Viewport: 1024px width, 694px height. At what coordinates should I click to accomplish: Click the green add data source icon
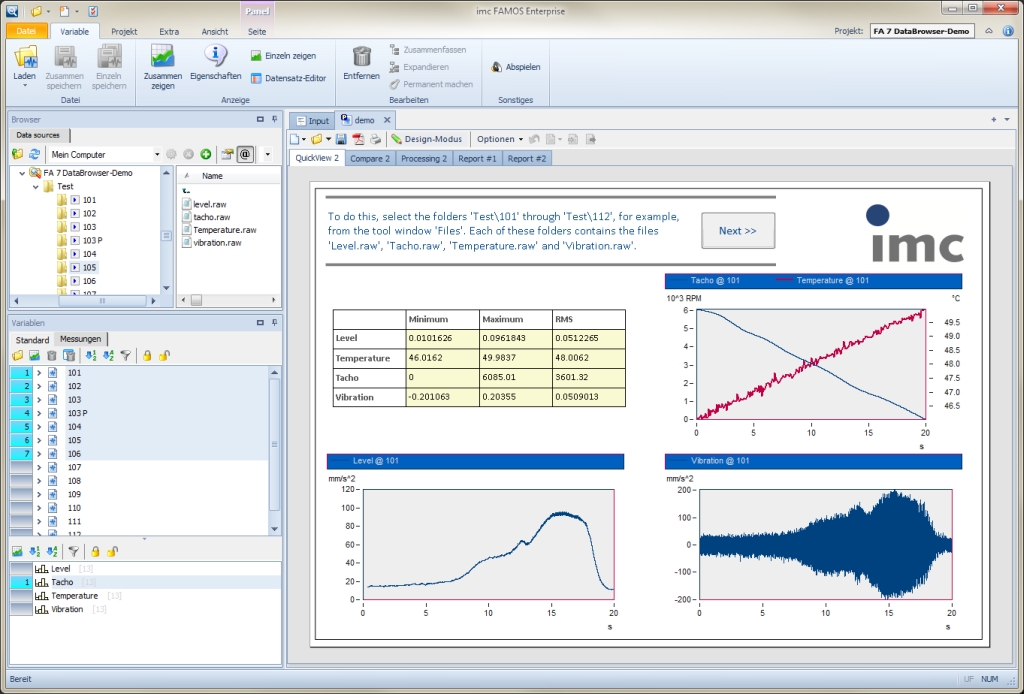click(x=205, y=155)
